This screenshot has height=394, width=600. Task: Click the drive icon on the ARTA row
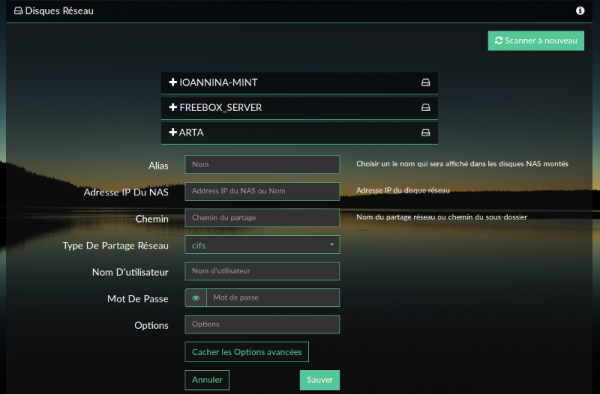pyautogui.click(x=426, y=133)
